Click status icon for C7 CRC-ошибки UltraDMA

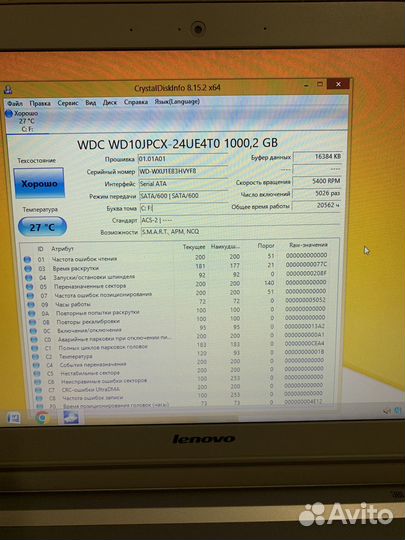point(38,390)
